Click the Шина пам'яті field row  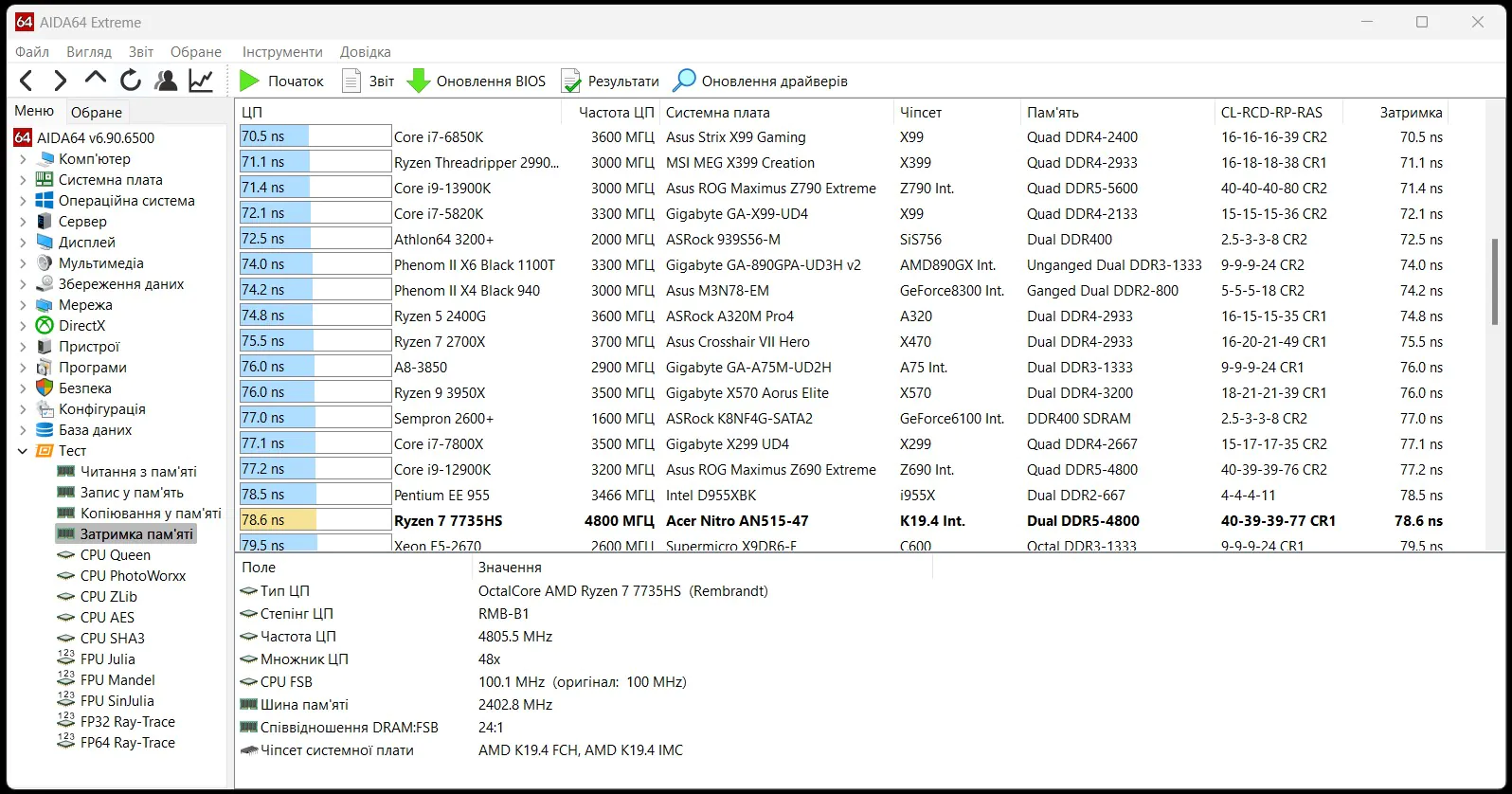585,705
